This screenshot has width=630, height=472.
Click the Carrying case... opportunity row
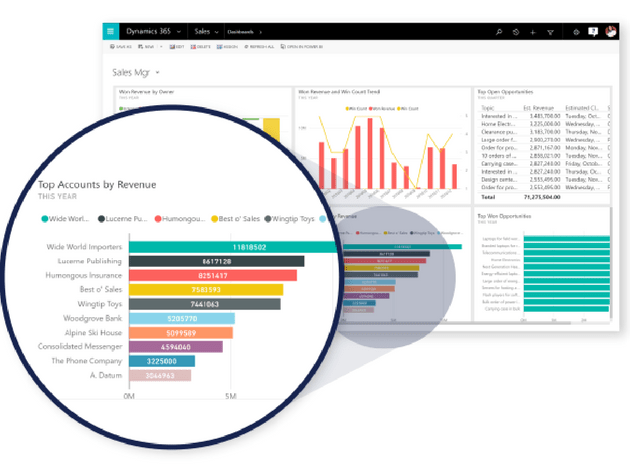544,164
